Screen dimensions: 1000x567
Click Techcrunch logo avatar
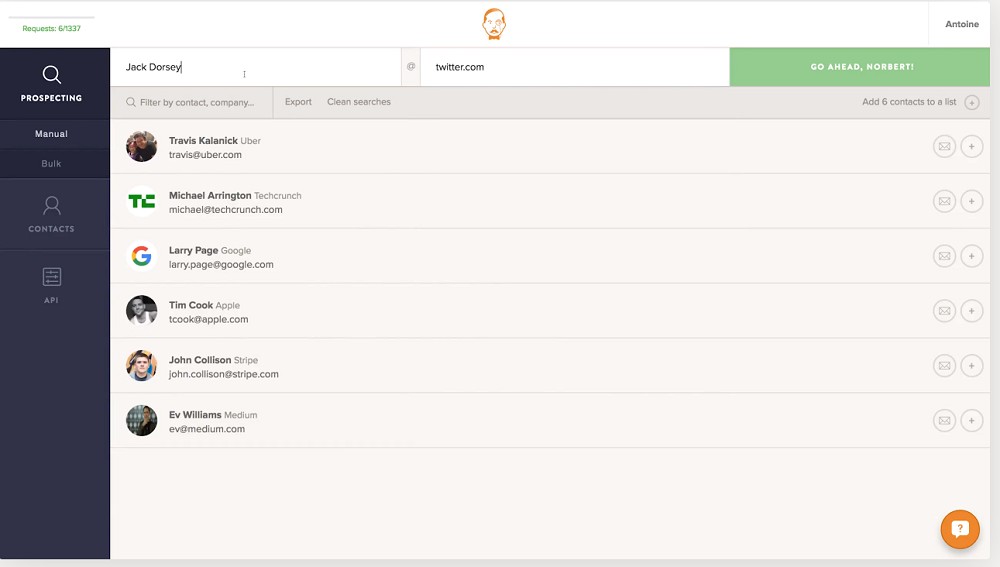point(142,202)
